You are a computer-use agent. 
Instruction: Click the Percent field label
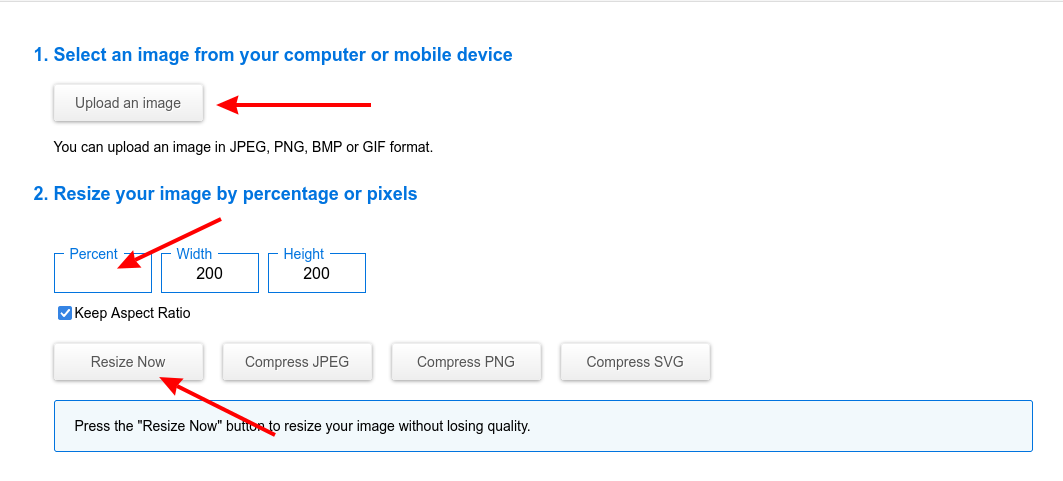click(94, 254)
